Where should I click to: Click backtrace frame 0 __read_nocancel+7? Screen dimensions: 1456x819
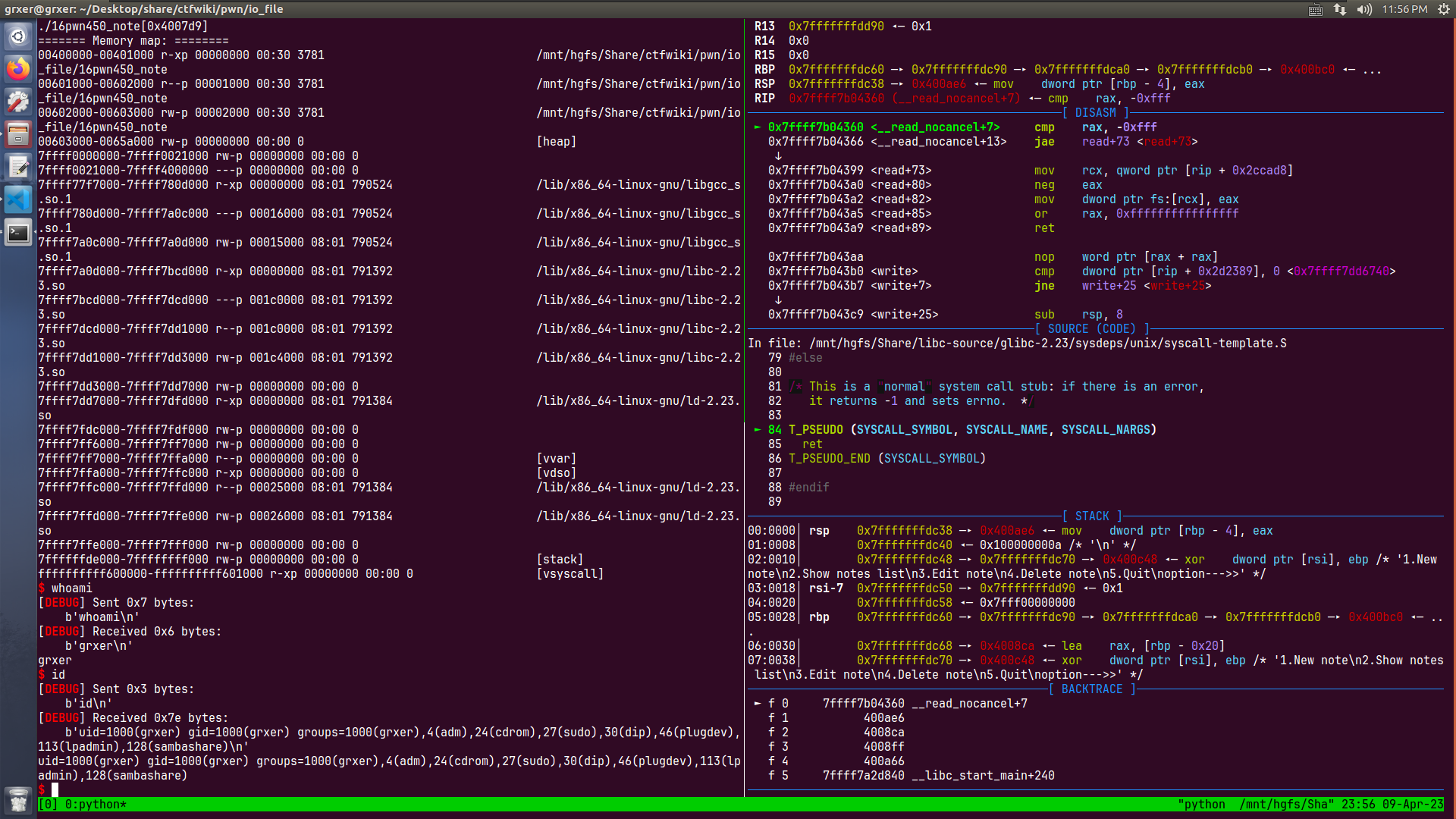(x=898, y=704)
